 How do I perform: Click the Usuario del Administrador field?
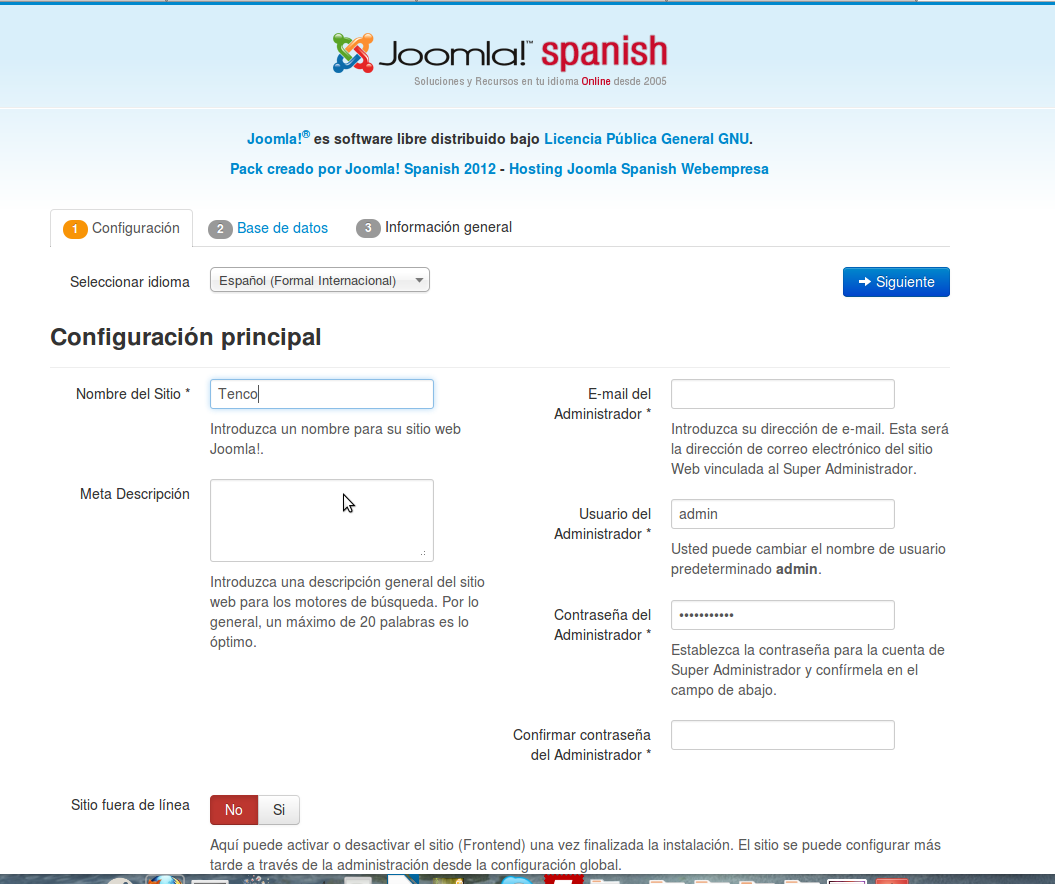tap(782, 514)
